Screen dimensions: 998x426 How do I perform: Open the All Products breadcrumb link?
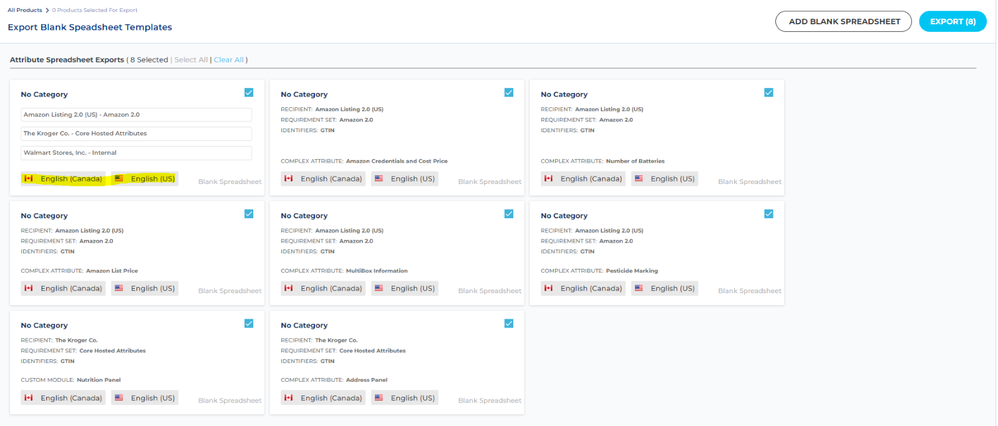tap(25, 10)
